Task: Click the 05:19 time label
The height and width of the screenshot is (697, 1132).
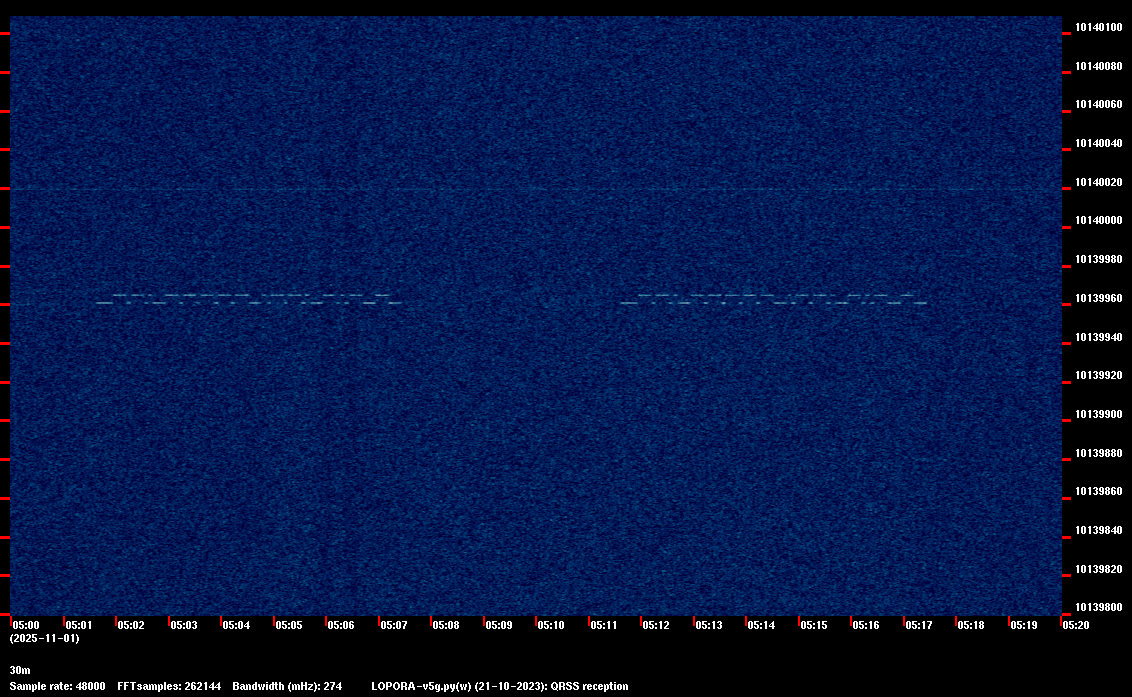Action: [x=1024, y=625]
